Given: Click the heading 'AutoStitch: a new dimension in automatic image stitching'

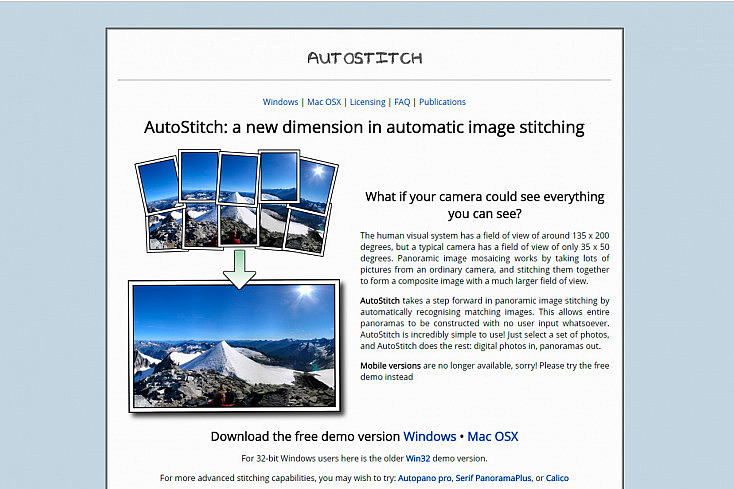Looking at the screenshot, I should 364,127.
